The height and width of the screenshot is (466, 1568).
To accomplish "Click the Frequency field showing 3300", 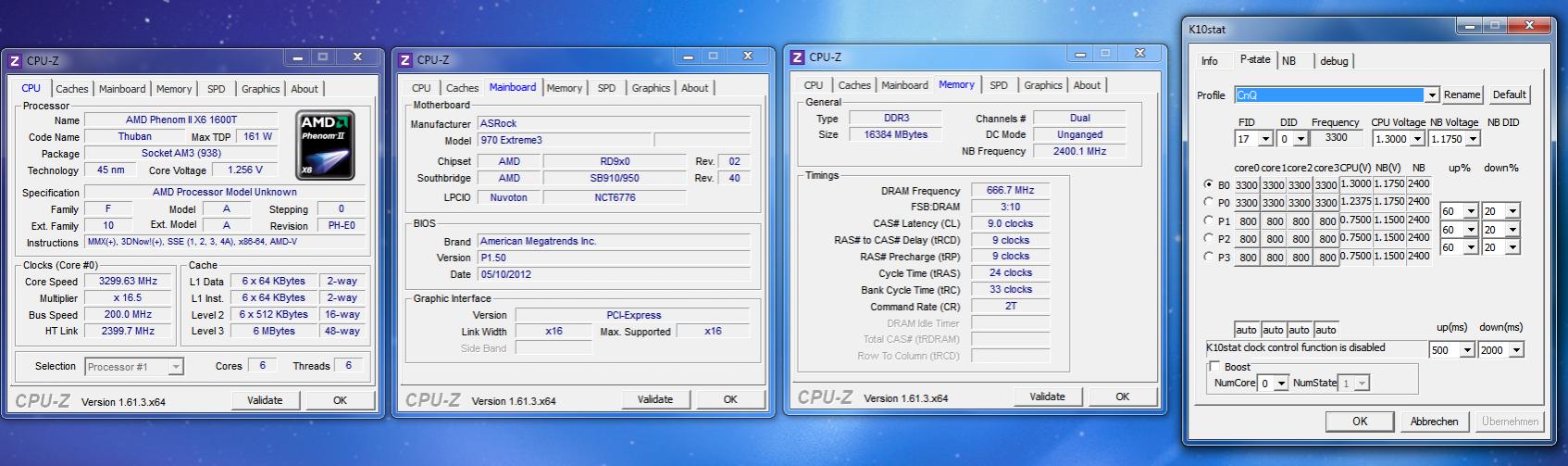I will (x=1336, y=138).
